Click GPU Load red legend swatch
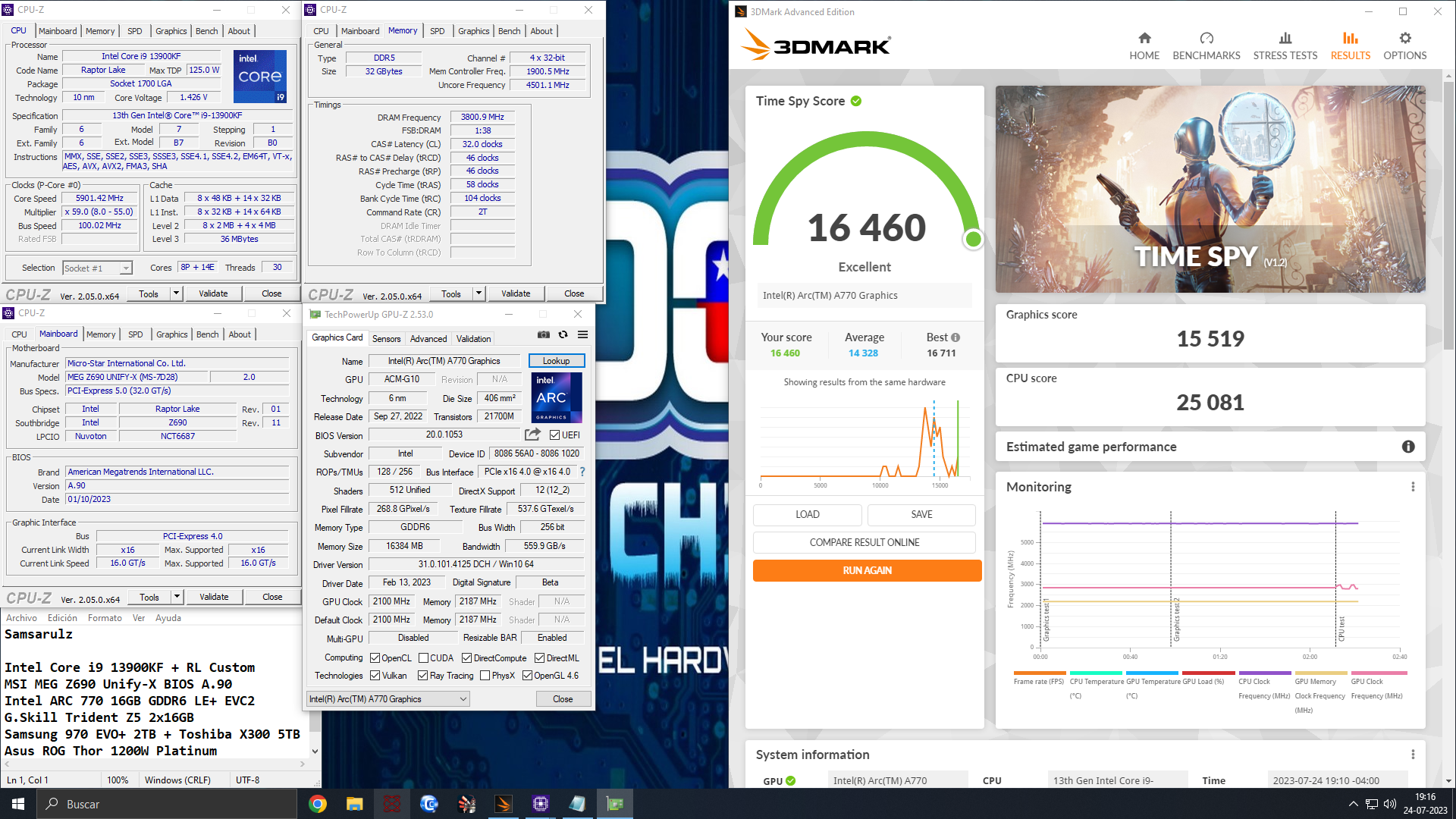 [1208, 673]
